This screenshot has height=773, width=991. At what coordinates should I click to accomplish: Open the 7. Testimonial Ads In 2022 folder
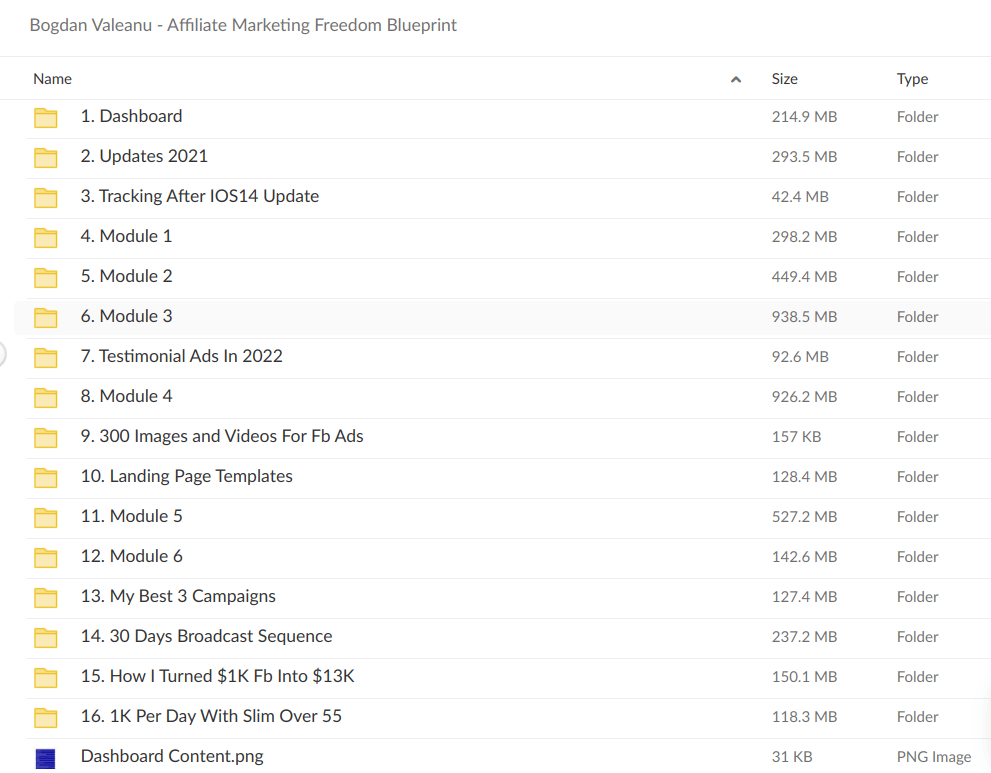pyautogui.click(x=181, y=356)
